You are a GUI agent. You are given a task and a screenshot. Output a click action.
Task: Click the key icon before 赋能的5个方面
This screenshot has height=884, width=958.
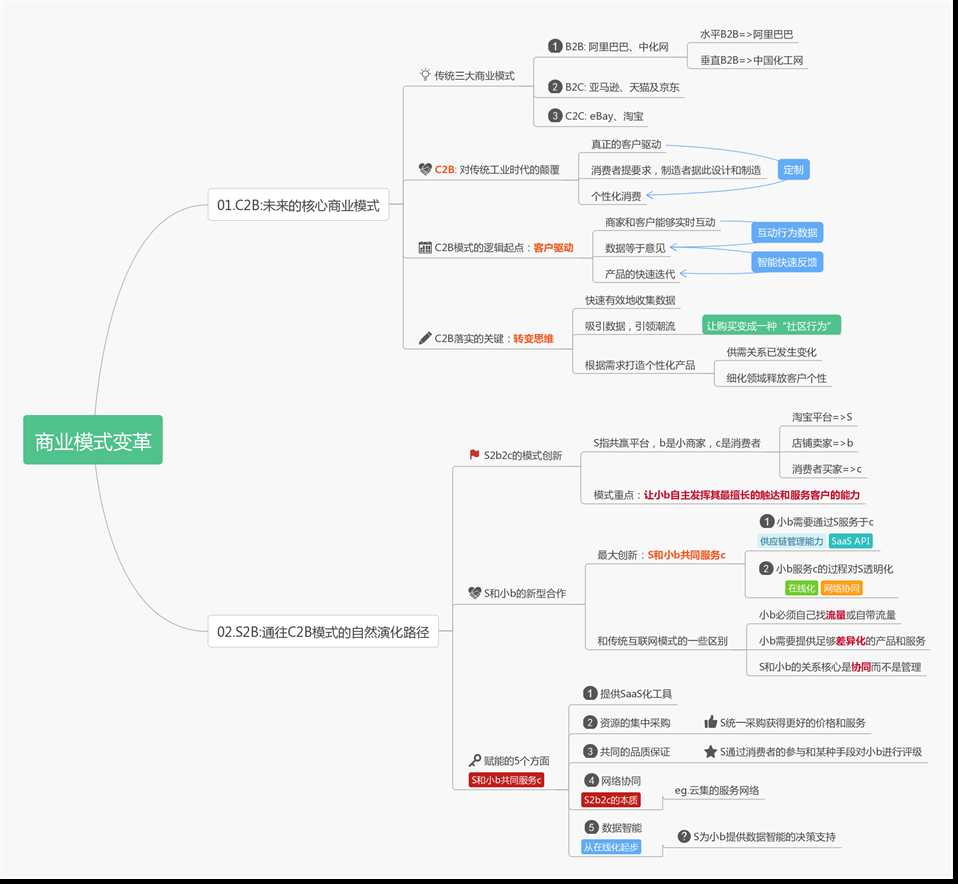tap(475, 761)
